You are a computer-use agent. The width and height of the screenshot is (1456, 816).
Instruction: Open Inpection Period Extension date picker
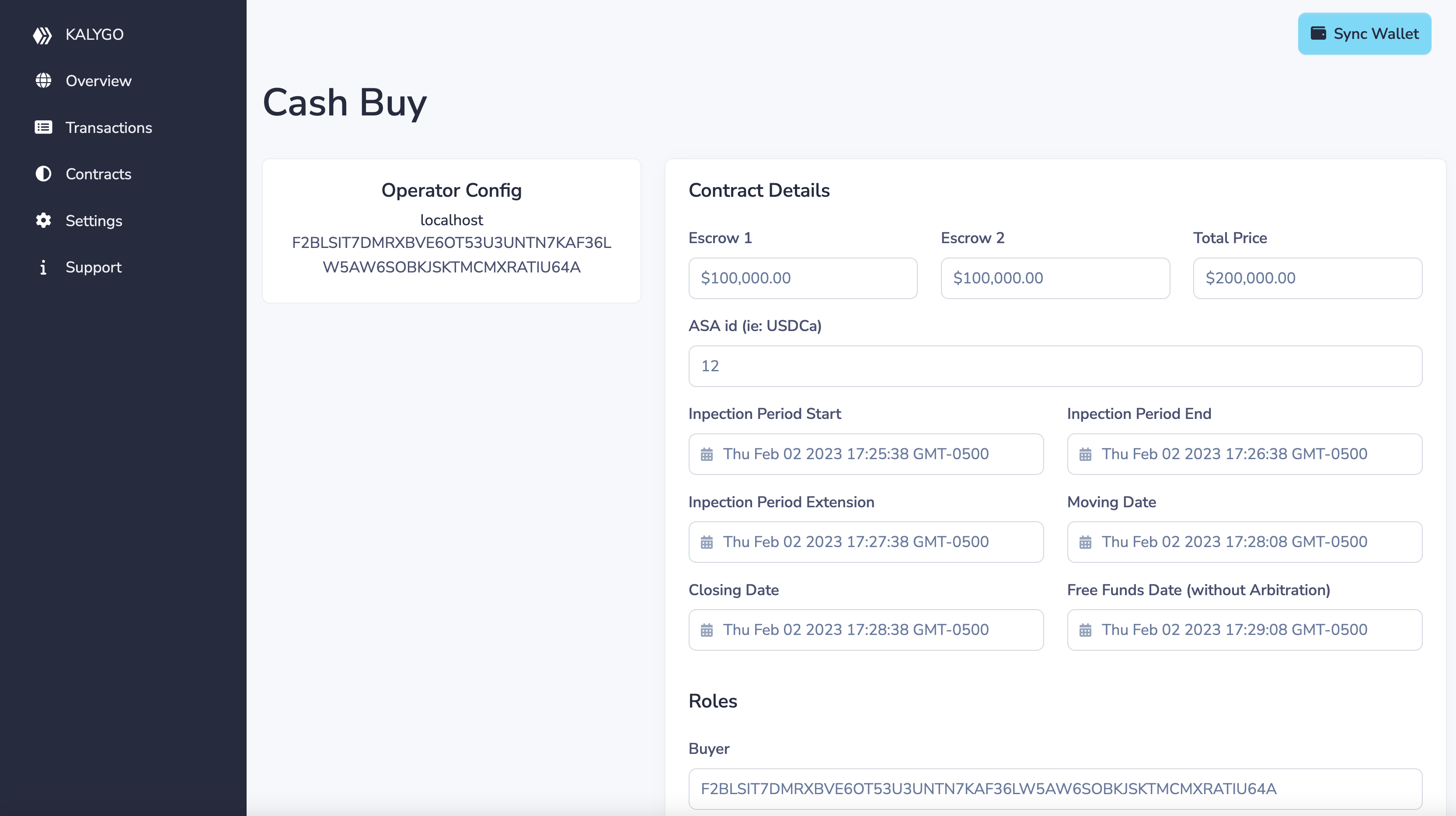point(865,542)
